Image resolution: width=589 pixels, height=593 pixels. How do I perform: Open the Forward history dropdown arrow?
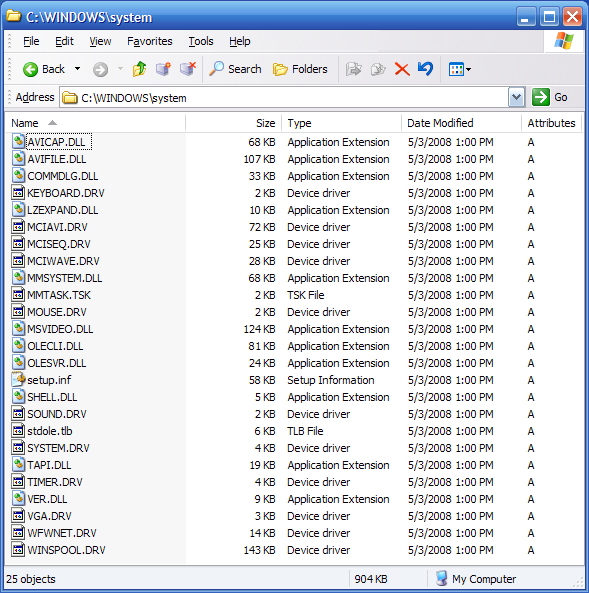pos(120,69)
